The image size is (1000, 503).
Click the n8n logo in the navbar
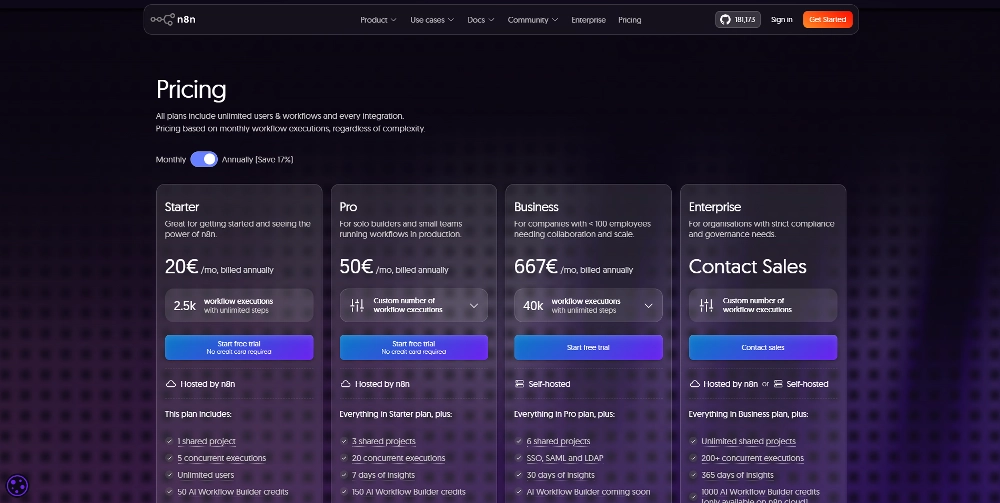[173, 19]
